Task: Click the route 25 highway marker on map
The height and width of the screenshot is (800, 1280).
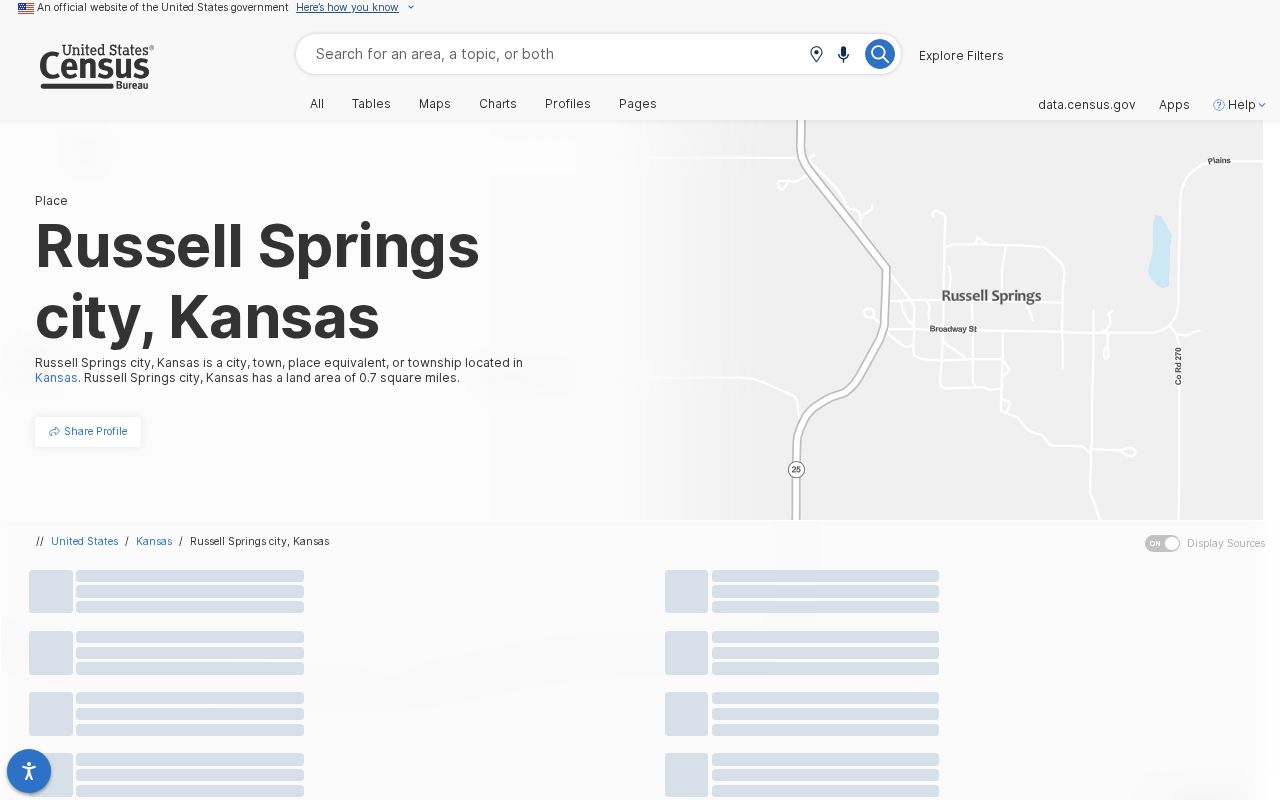Action: point(796,469)
